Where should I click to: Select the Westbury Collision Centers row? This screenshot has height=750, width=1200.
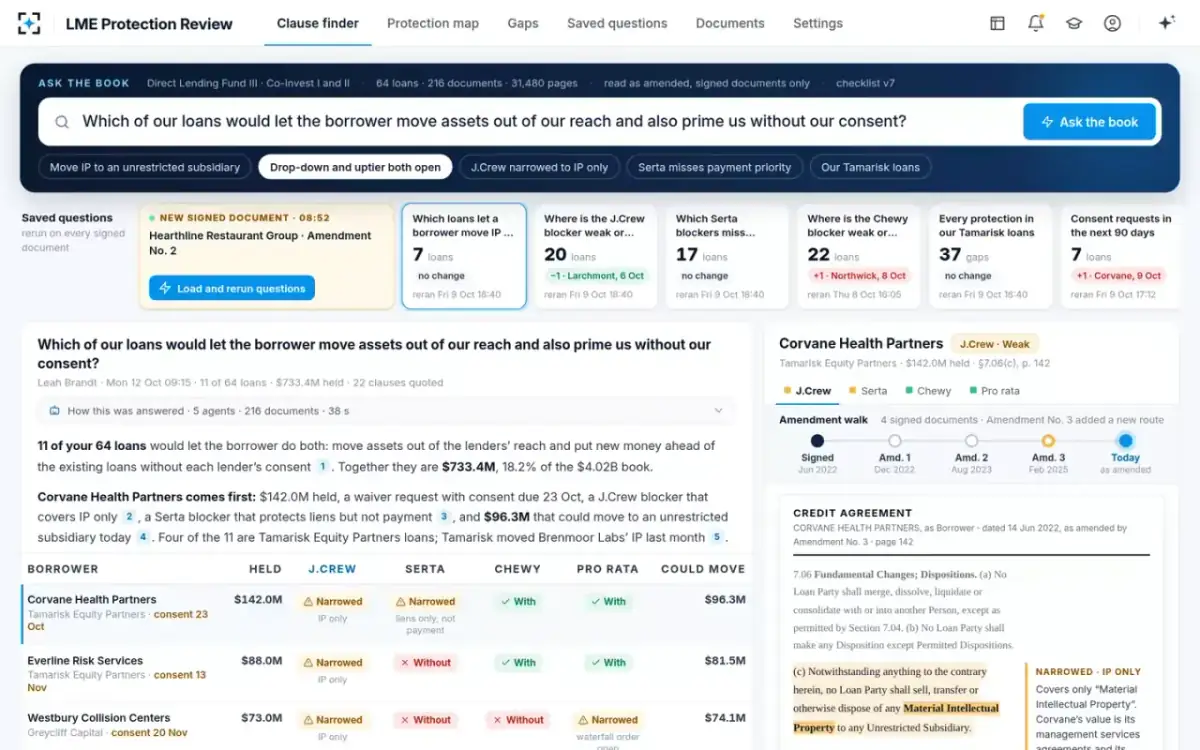386,726
